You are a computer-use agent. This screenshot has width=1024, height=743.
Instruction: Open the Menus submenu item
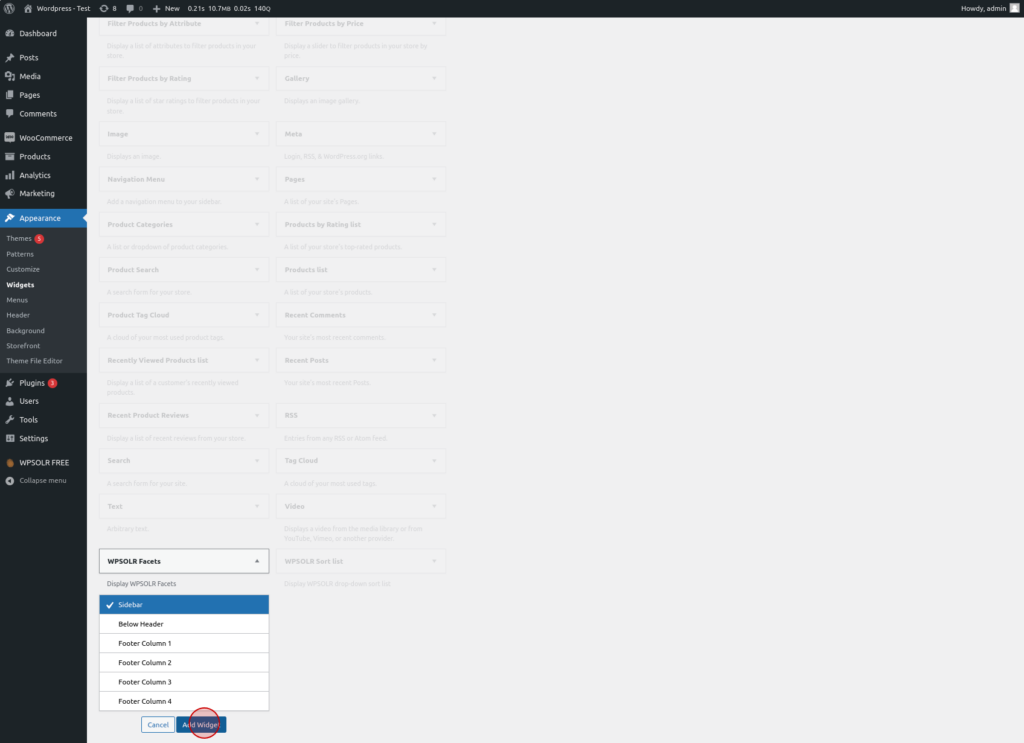(x=17, y=300)
